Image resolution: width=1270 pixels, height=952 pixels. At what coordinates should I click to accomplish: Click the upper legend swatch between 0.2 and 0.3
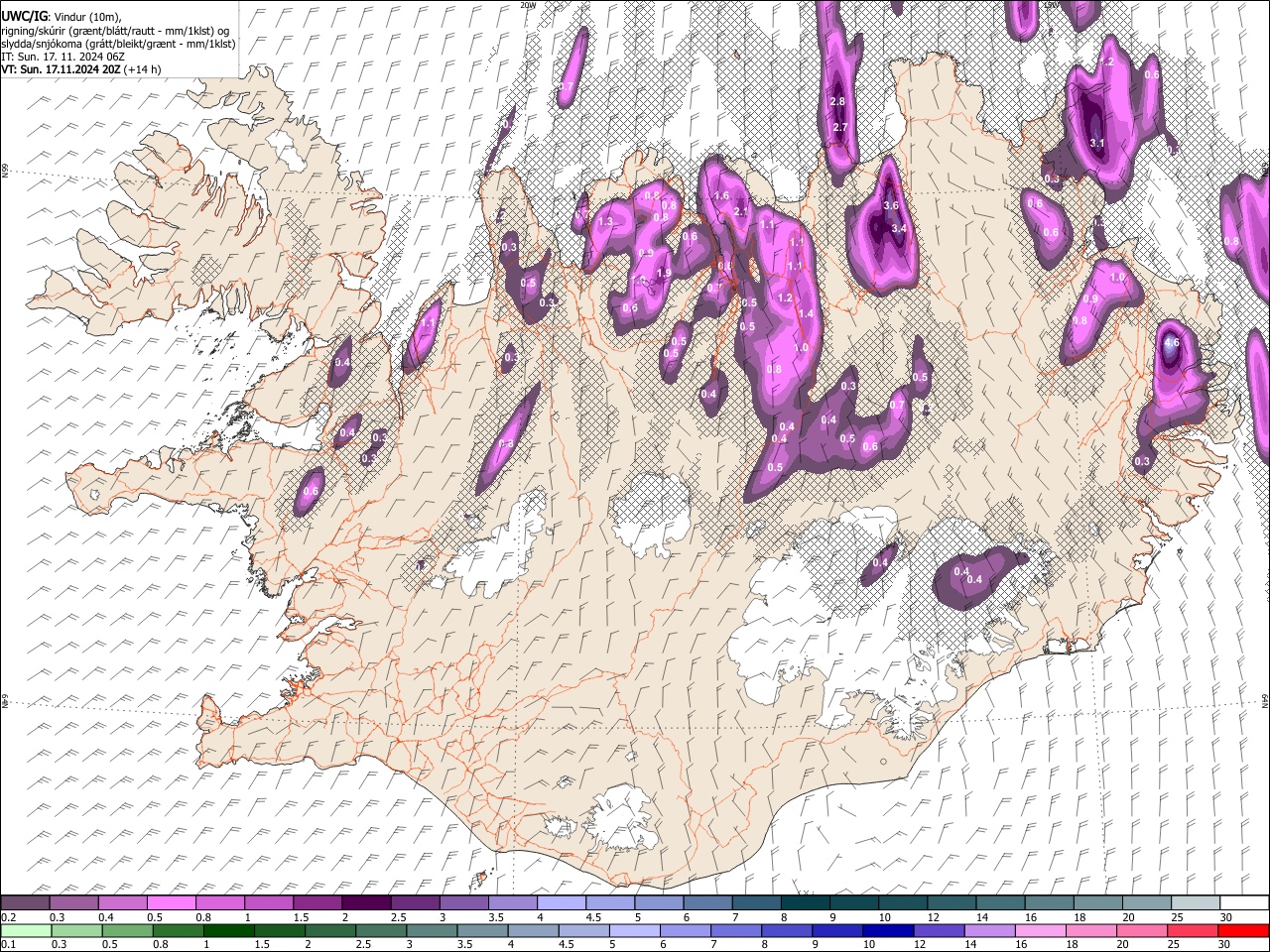(x=25, y=902)
